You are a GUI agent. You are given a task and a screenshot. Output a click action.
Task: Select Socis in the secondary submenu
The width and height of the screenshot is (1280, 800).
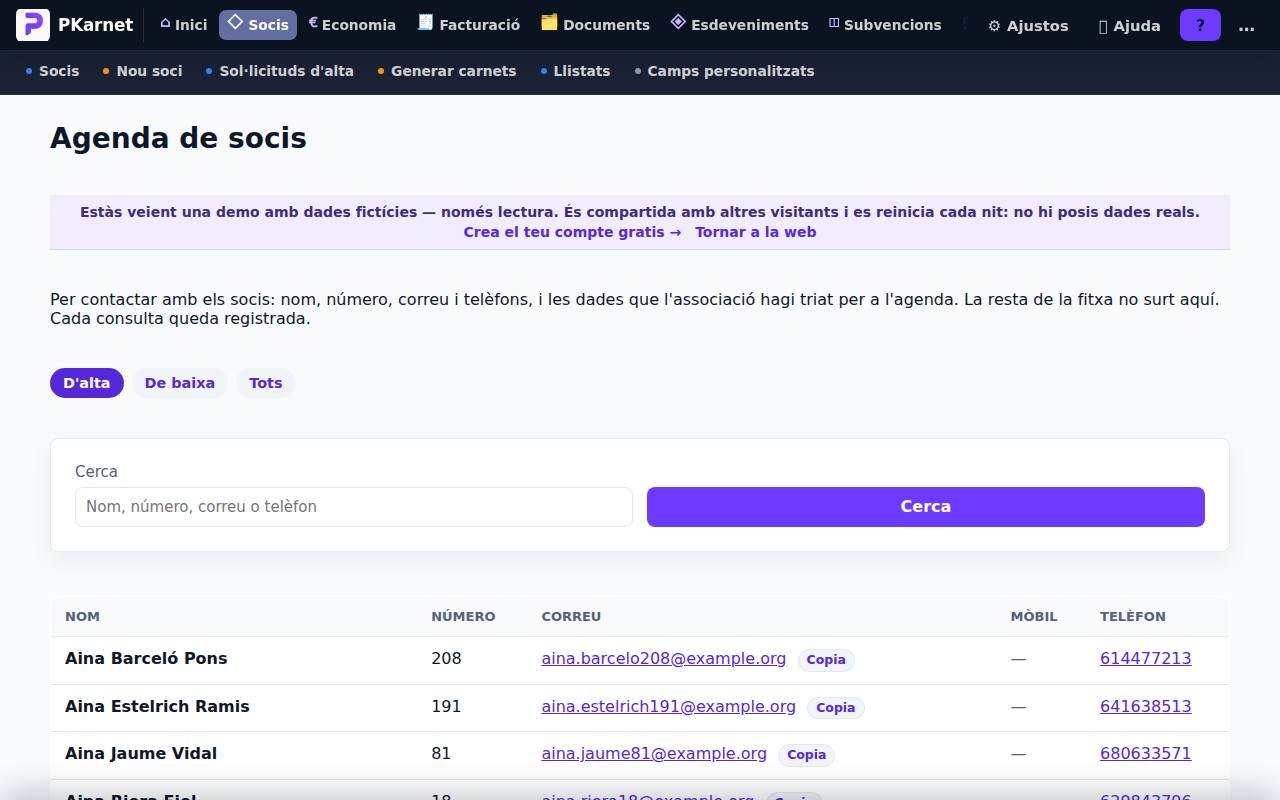tap(52, 71)
